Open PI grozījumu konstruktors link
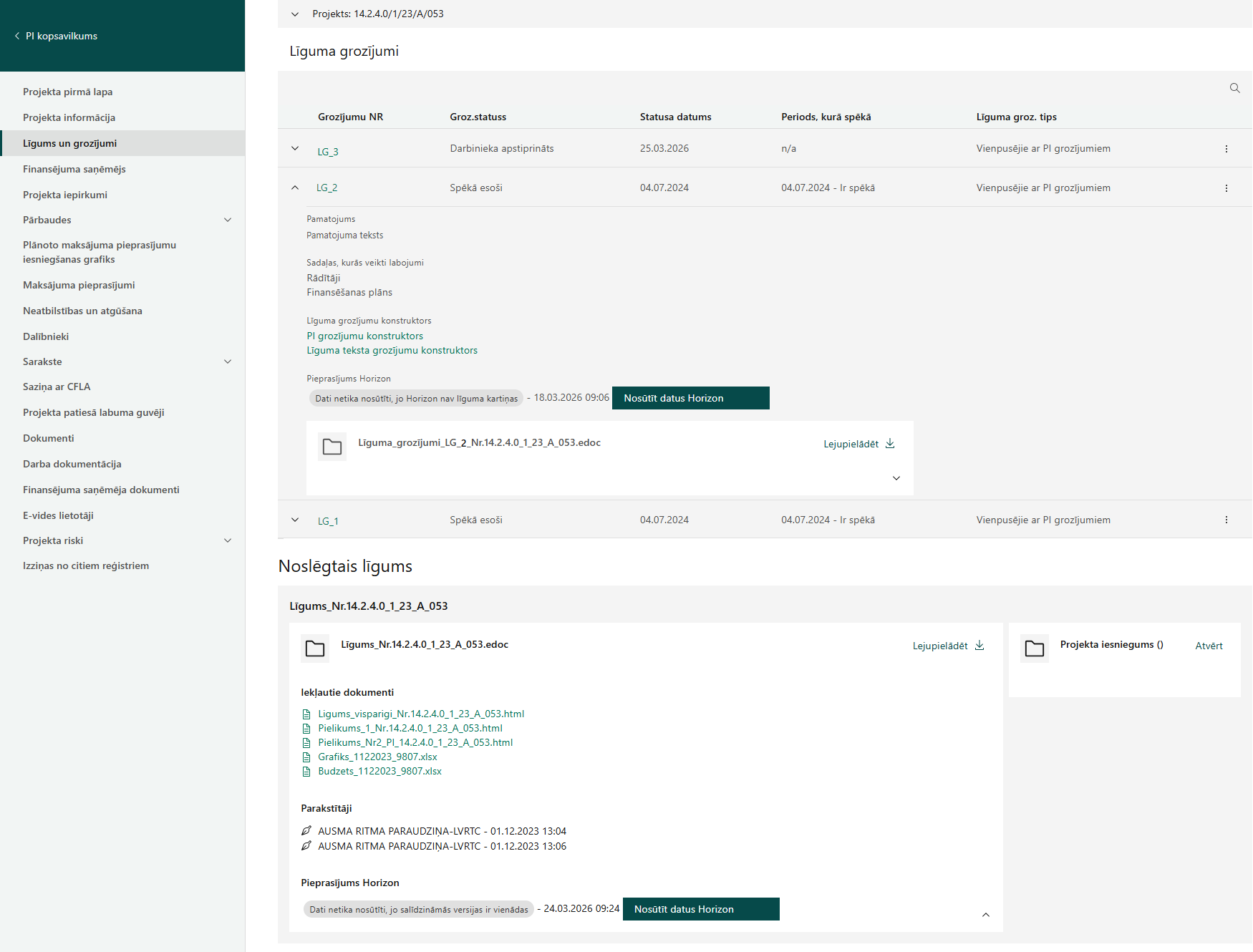Image resolution: width=1253 pixels, height=952 pixels. 364,336
